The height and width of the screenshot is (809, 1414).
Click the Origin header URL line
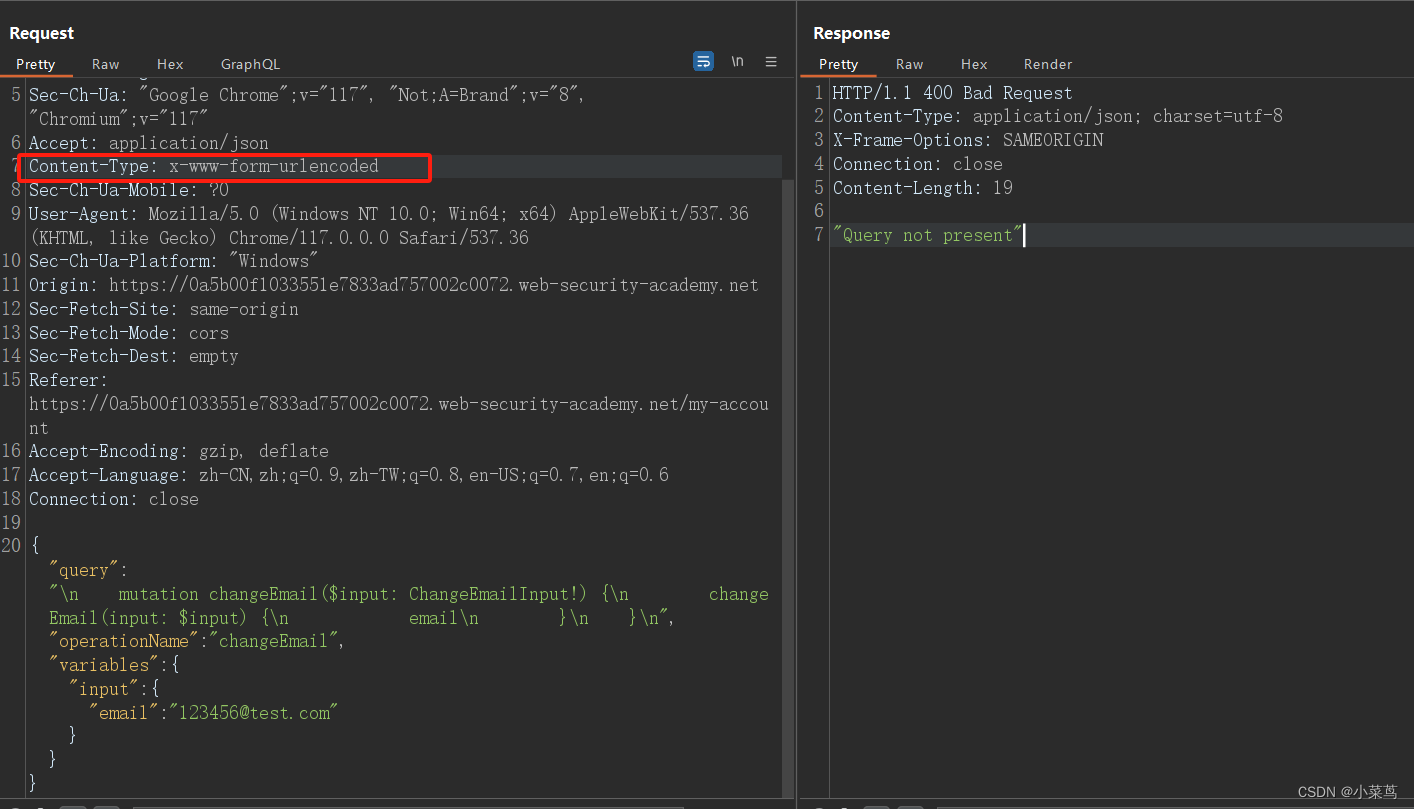tap(393, 285)
